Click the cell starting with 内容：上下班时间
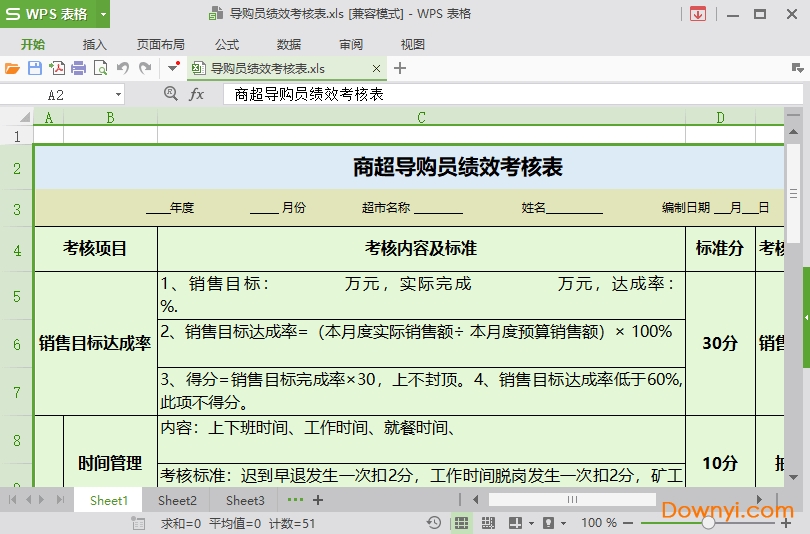Viewport: 810px width, 534px height. tap(421, 439)
